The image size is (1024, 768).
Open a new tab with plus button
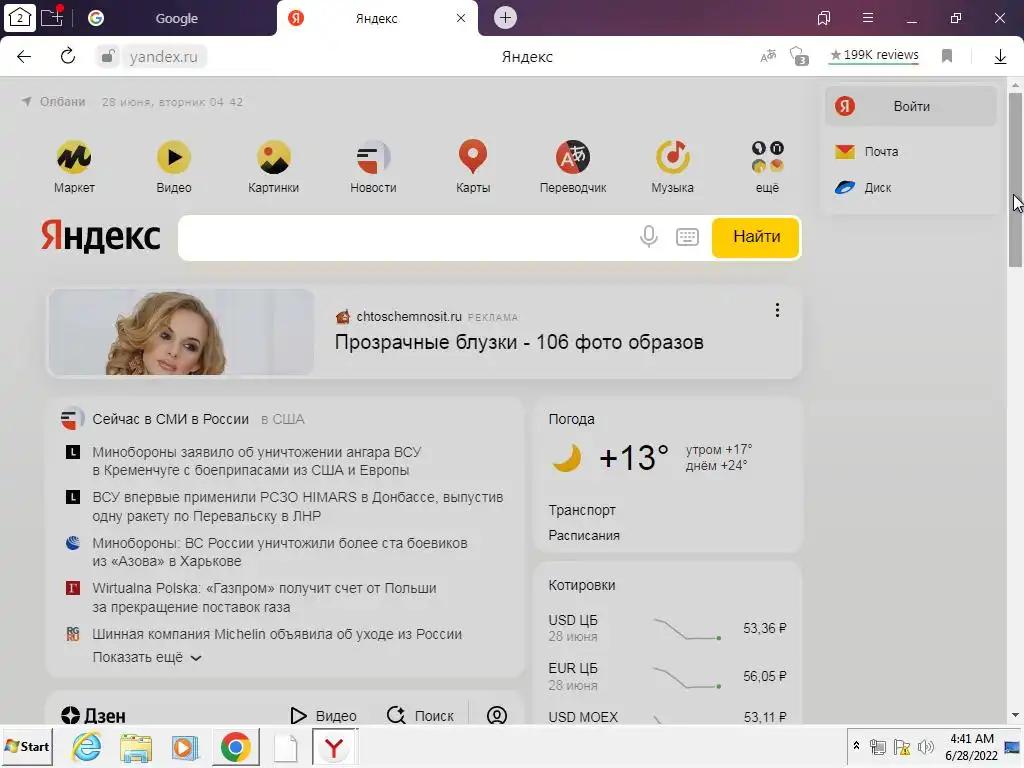[505, 18]
